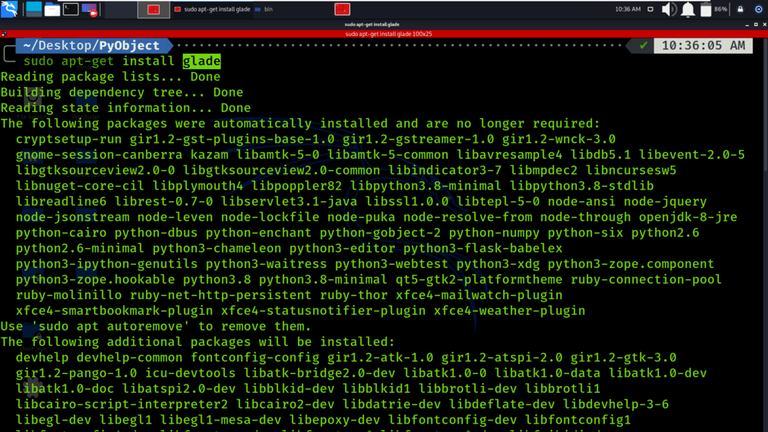Click the 'sudo apt autoremove' hint line
768x432 pixels.
[x=156, y=326]
